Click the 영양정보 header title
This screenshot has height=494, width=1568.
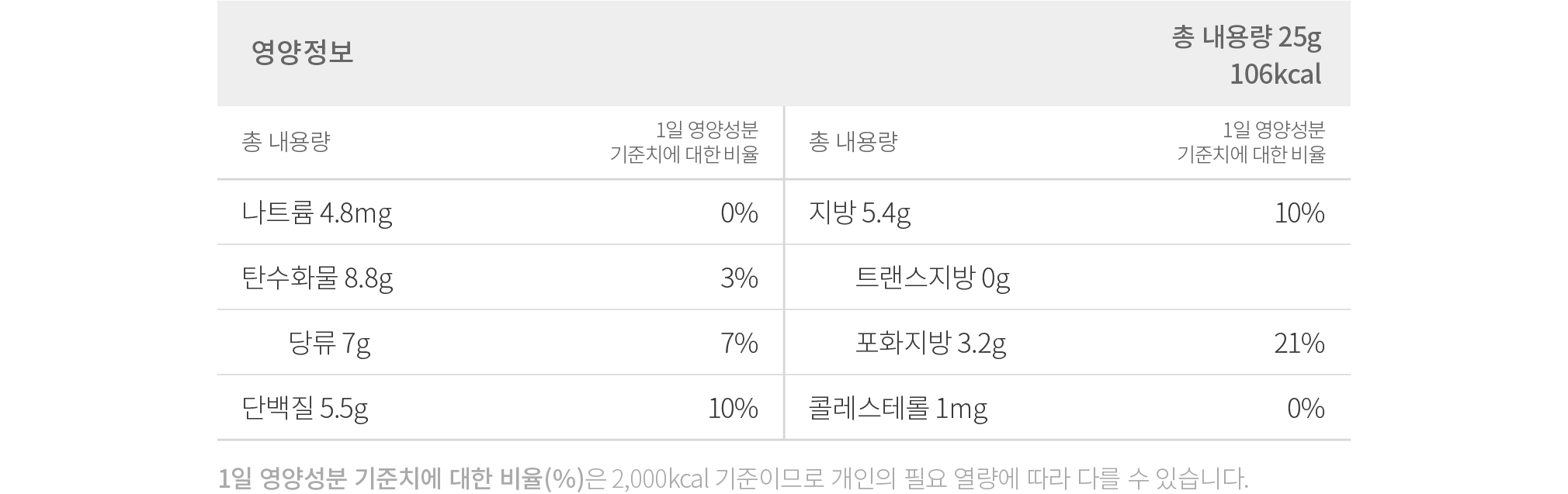click(x=302, y=52)
